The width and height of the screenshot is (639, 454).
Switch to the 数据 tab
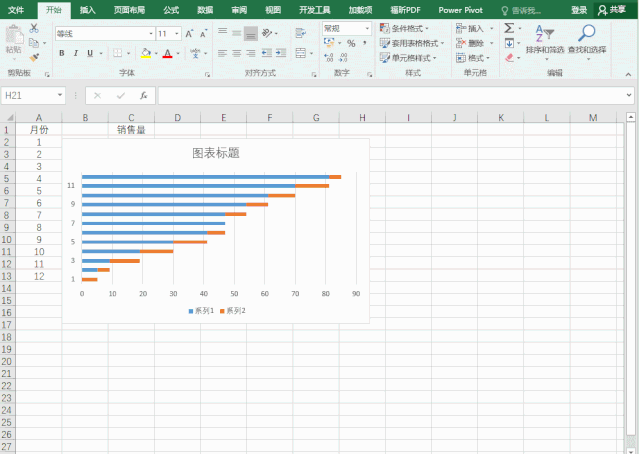click(x=205, y=10)
